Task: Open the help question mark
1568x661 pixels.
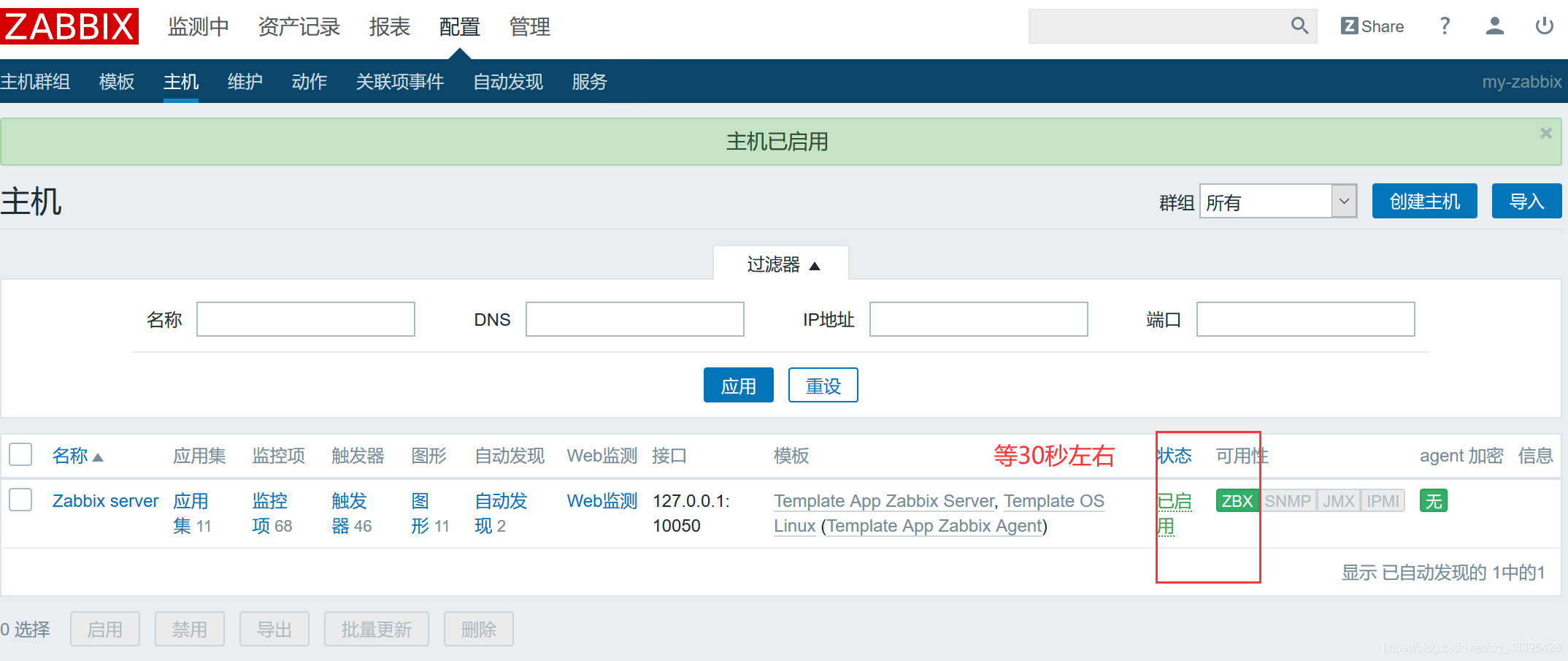Action: pos(1445,26)
